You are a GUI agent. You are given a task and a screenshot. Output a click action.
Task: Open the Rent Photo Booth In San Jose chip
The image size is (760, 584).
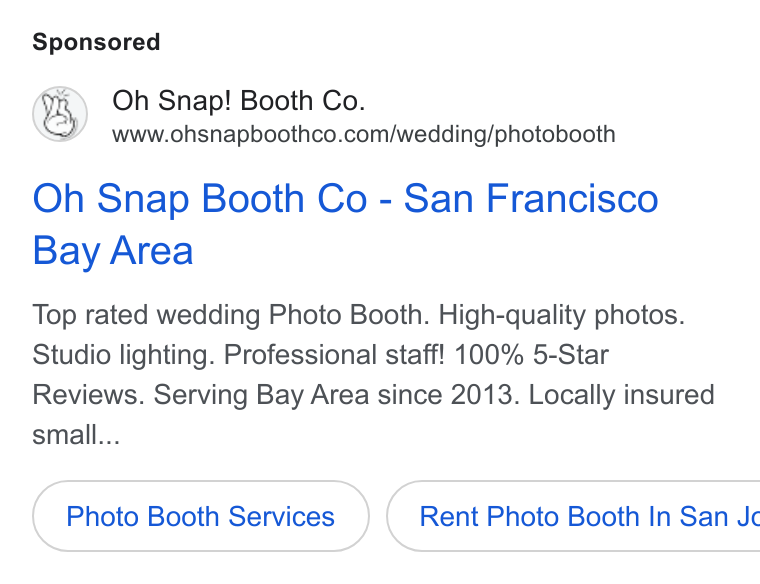click(x=573, y=516)
